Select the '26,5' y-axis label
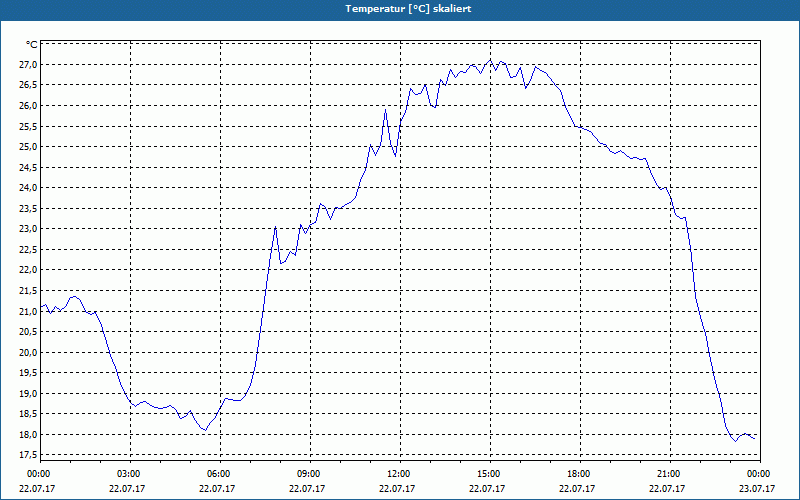Image resolution: width=800 pixels, height=500 pixels. click(x=28, y=85)
